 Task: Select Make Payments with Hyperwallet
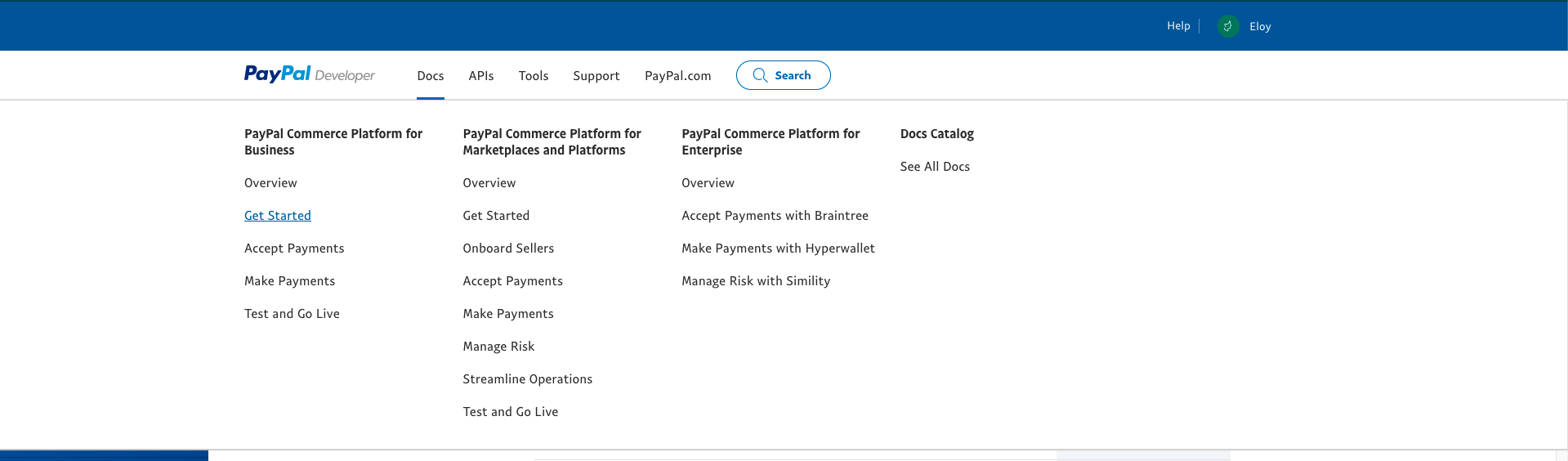point(778,248)
